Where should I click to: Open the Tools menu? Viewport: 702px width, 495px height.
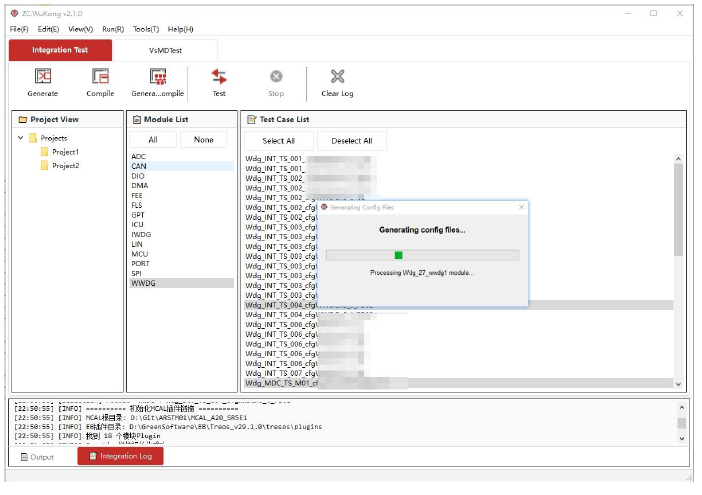[146, 29]
